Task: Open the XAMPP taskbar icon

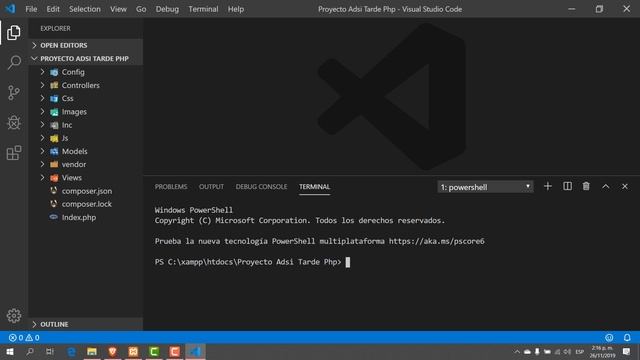Action: pyautogui.click(x=133, y=351)
